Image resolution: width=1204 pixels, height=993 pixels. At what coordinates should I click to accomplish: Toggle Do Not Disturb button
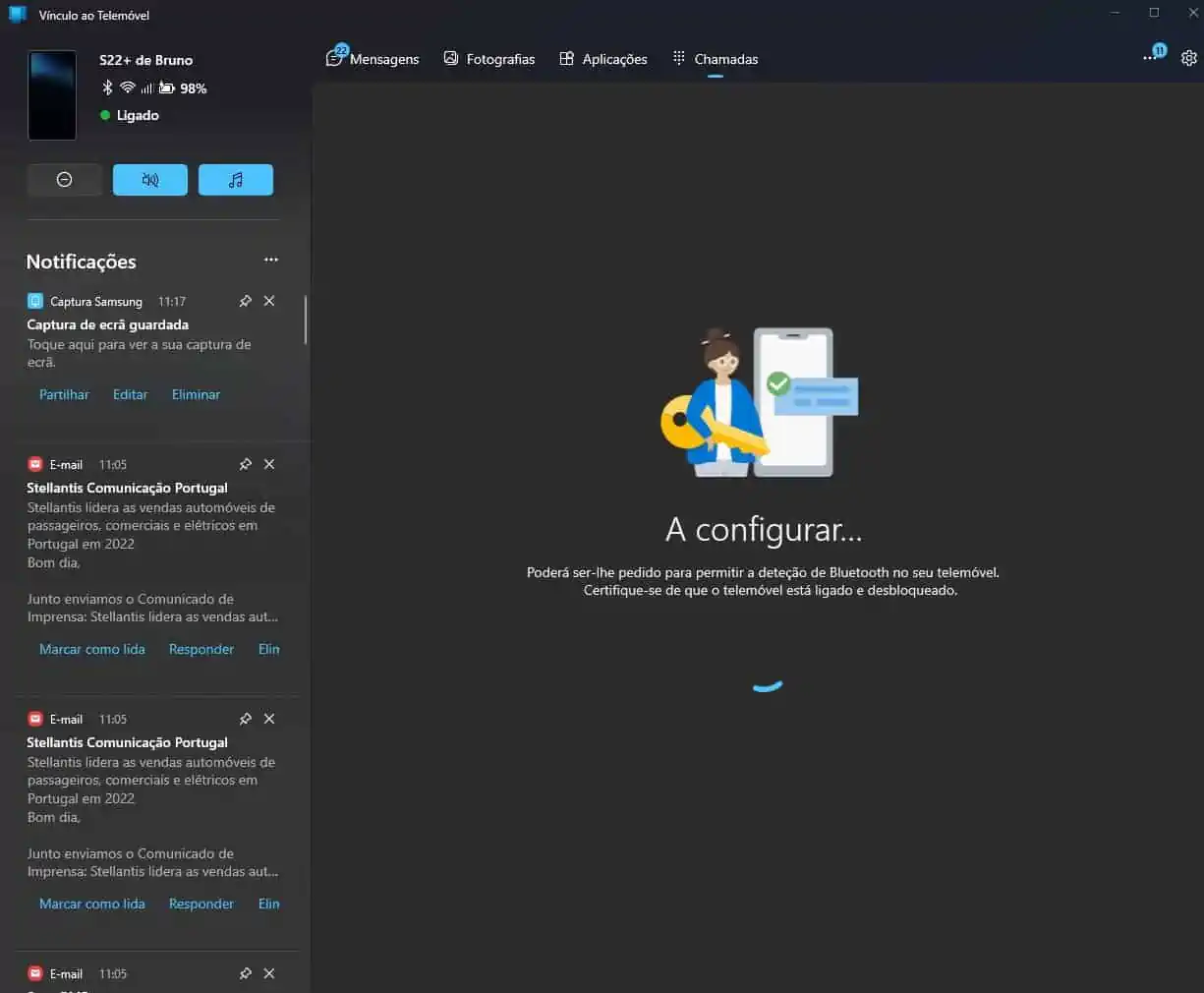pyautogui.click(x=65, y=180)
